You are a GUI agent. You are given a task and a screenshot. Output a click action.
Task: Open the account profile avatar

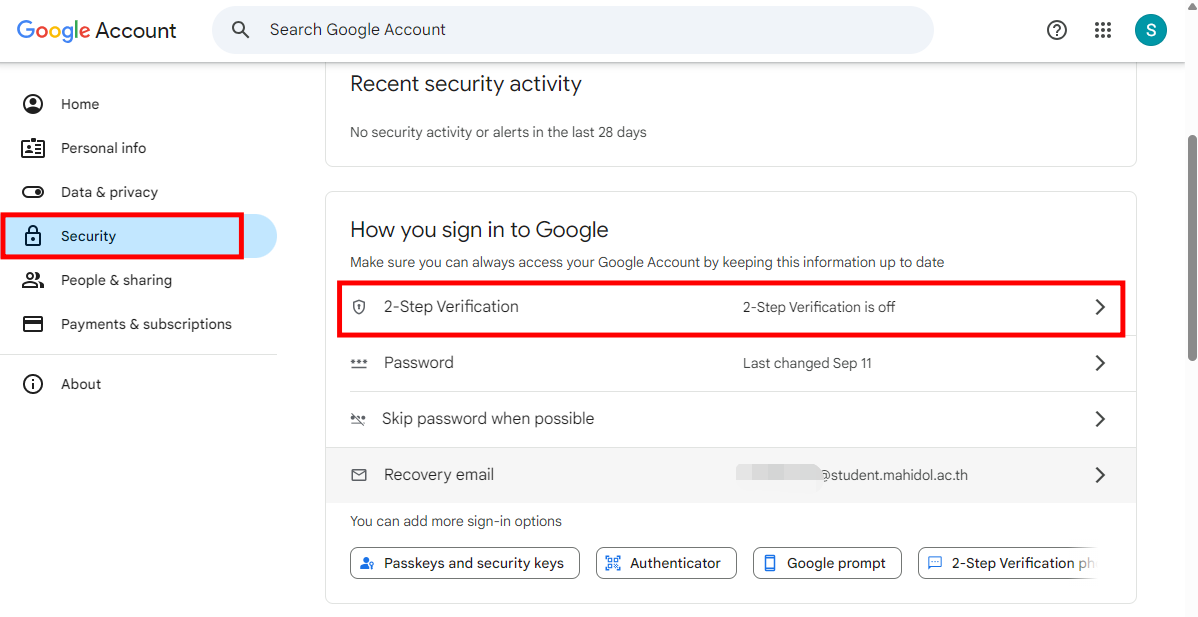[x=1150, y=30]
